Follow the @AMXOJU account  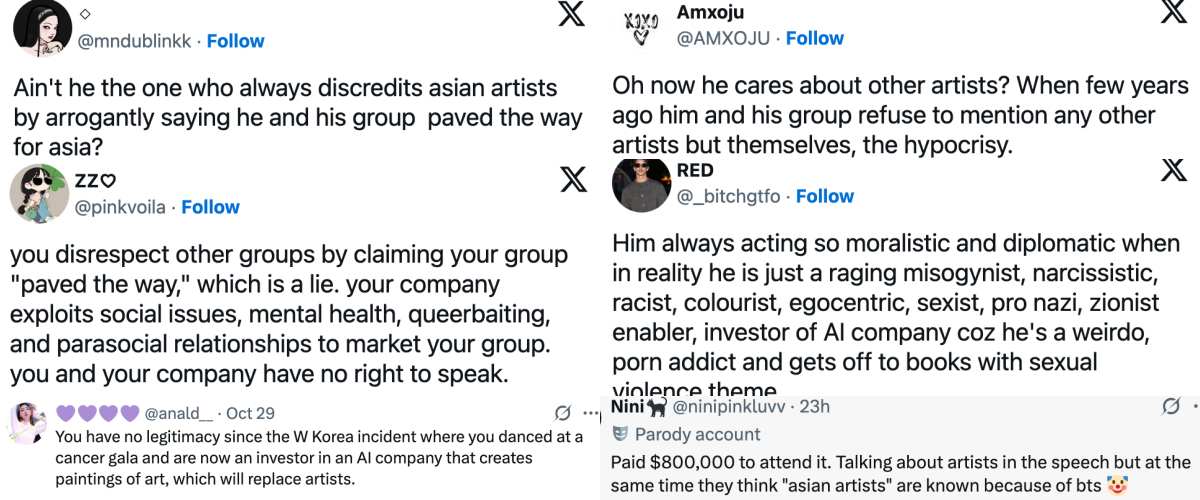(x=814, y=38)
